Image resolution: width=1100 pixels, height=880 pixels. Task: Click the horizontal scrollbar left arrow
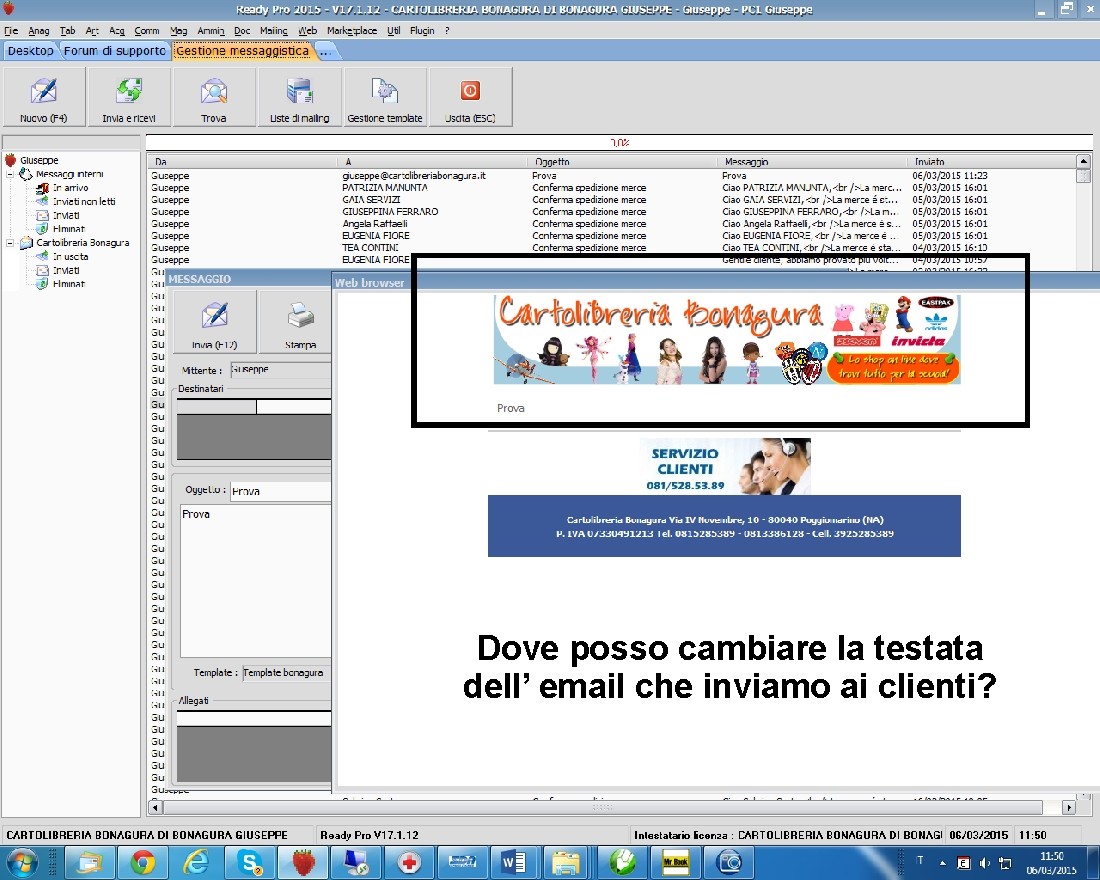coord(155,808)
